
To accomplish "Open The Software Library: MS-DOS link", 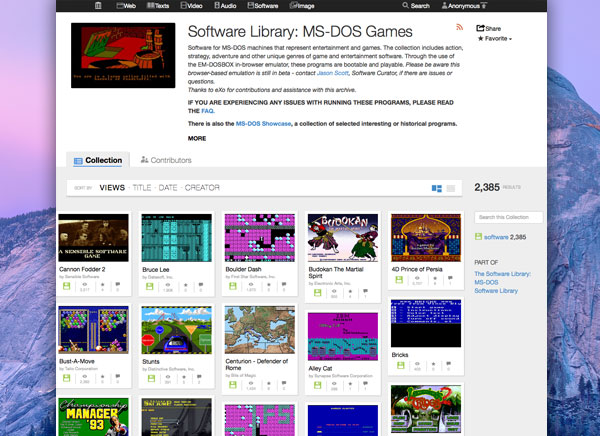I will [502, 278].
